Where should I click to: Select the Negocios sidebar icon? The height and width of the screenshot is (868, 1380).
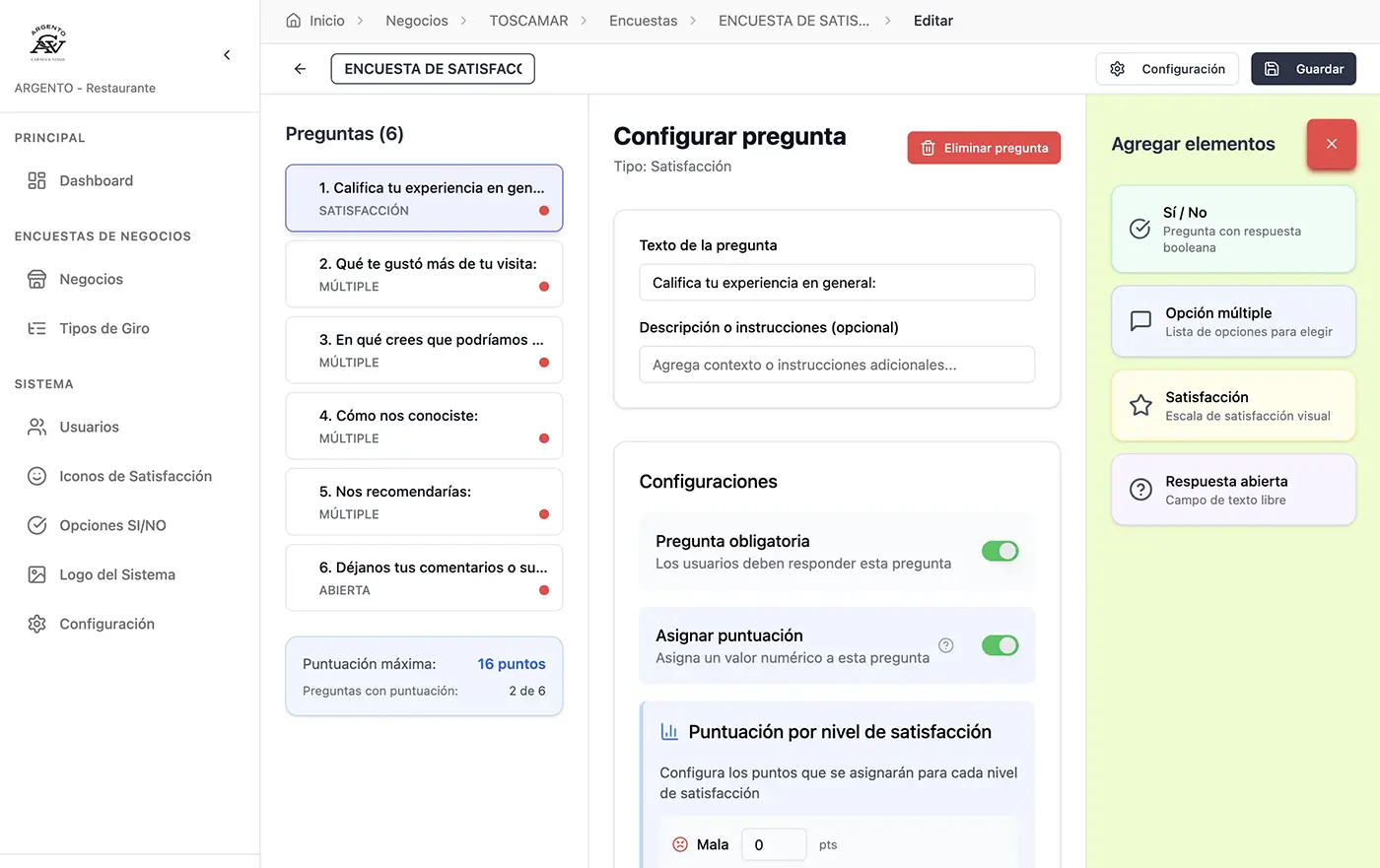coord(35,279)
